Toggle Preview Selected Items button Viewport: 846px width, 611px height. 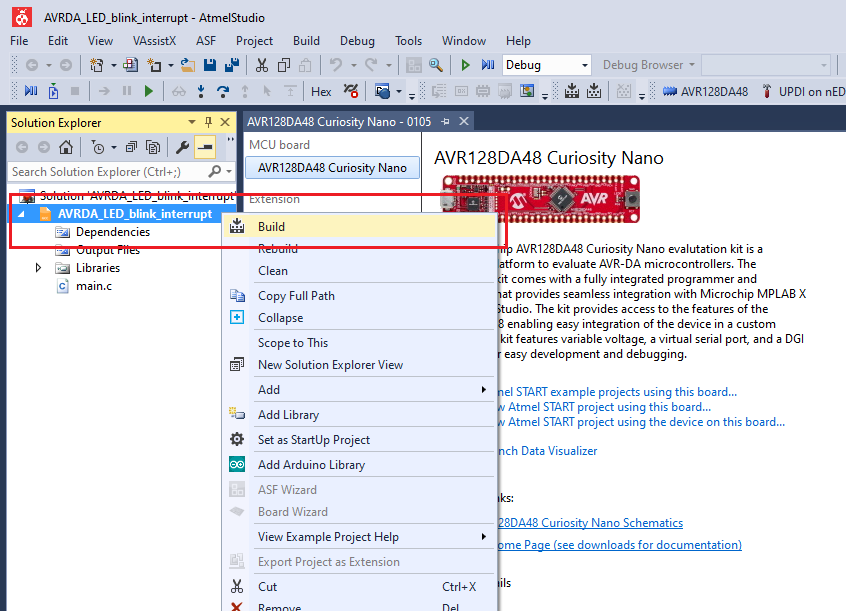point(205,147)
